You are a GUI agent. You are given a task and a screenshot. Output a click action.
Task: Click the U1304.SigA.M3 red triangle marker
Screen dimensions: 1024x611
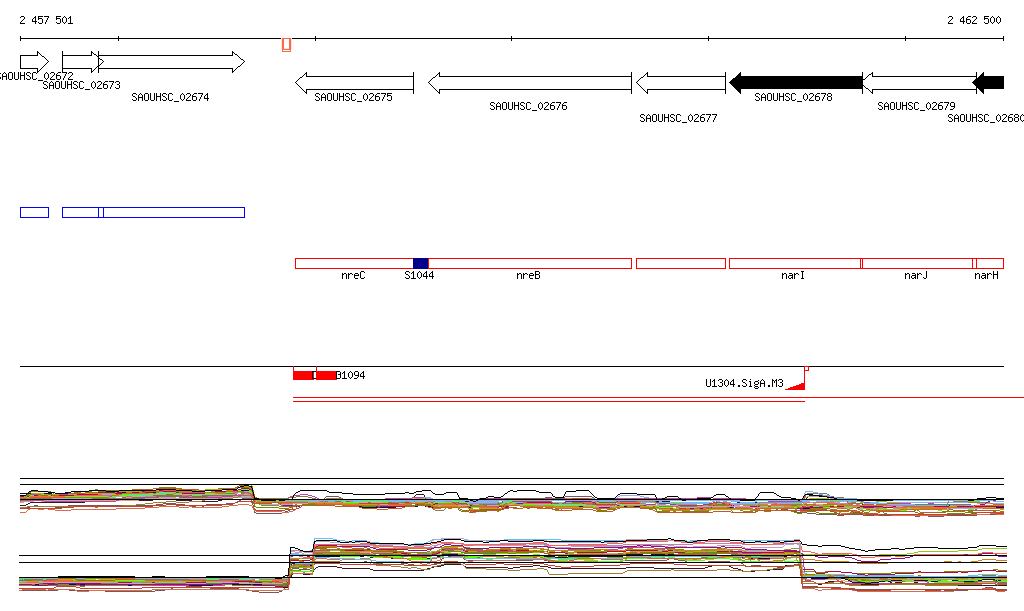pyautogui.click(x=797, y=384)
